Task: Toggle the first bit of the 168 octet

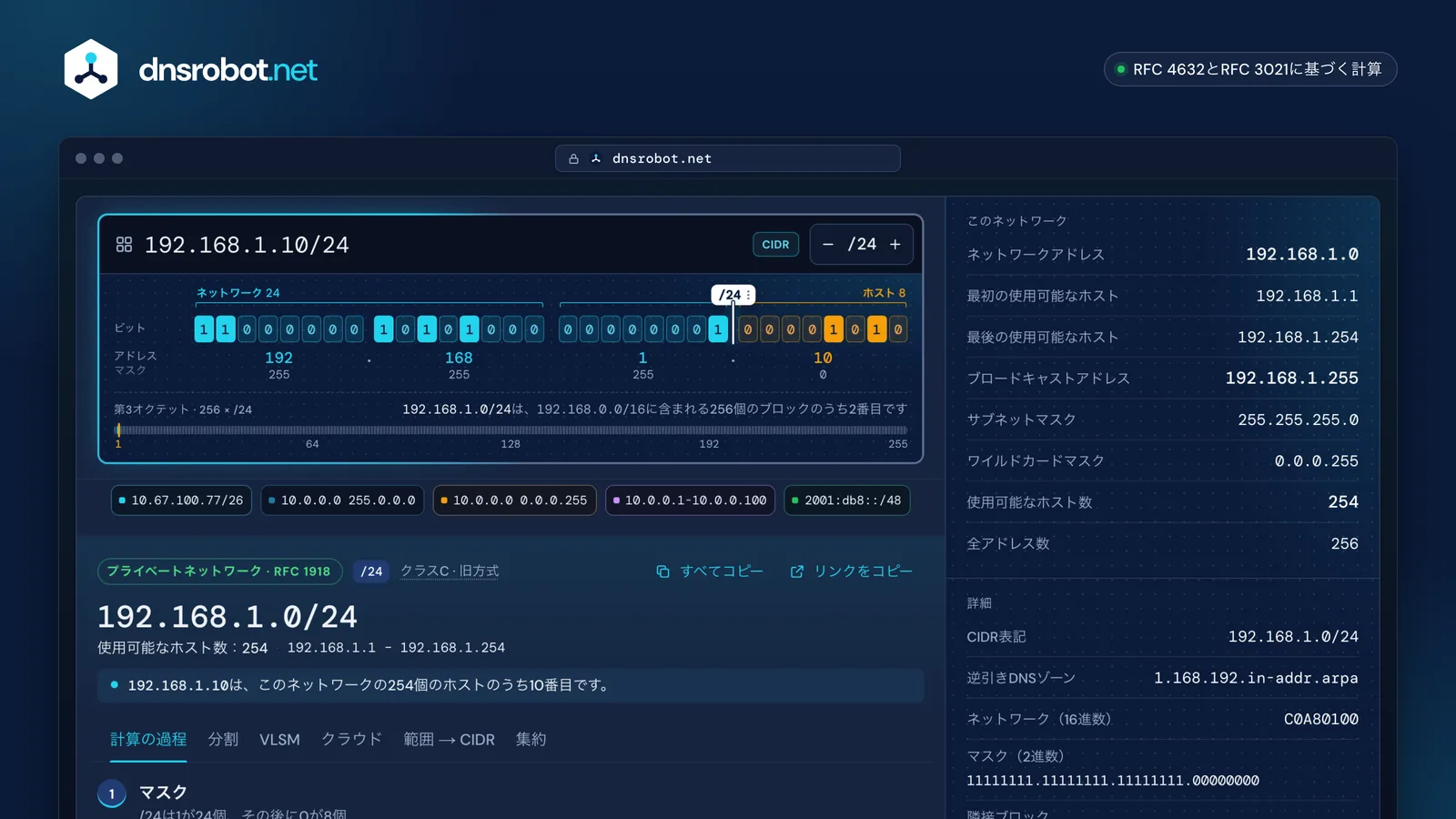Action: point(384,329)
